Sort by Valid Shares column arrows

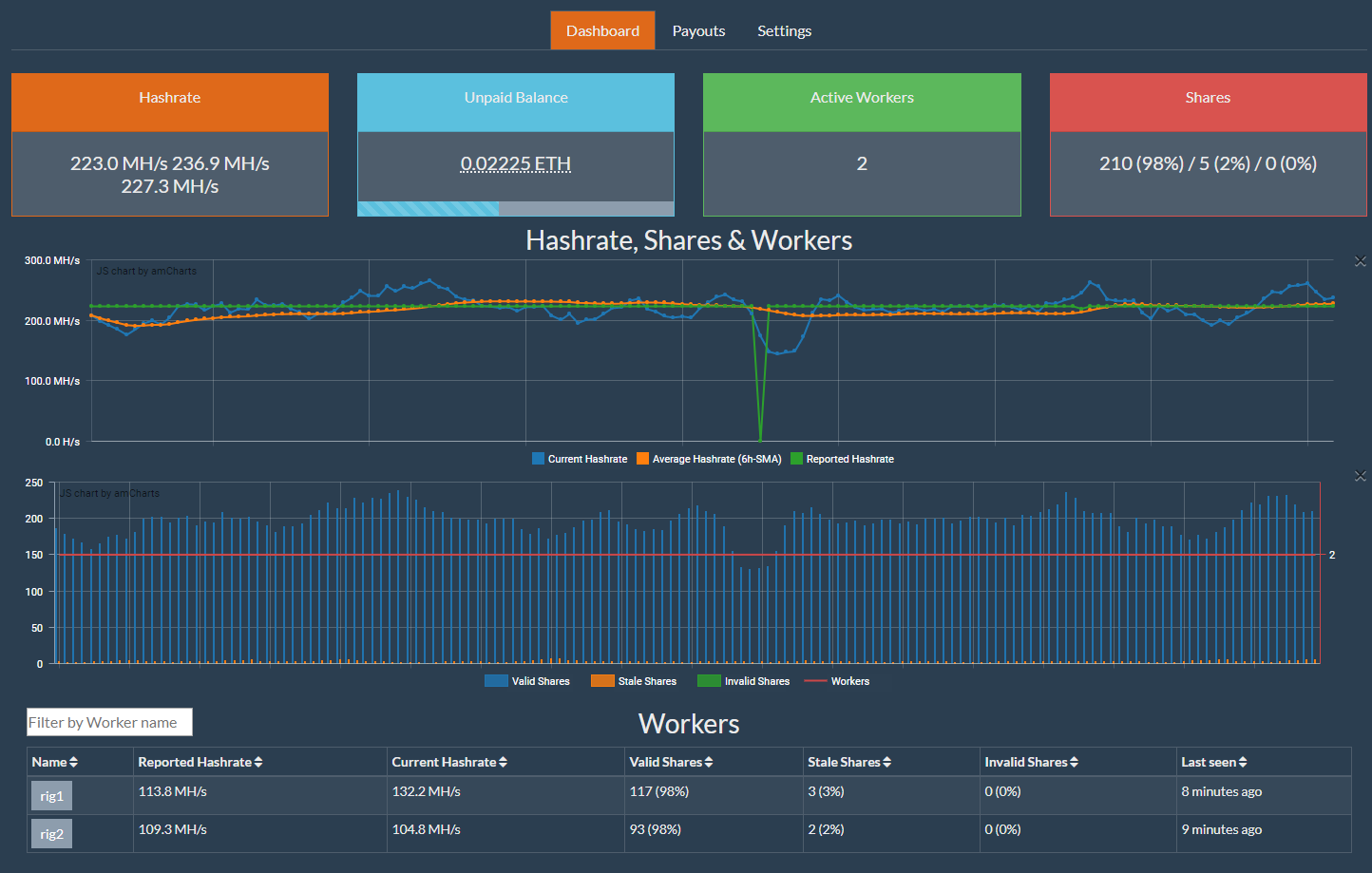[709, 762]
